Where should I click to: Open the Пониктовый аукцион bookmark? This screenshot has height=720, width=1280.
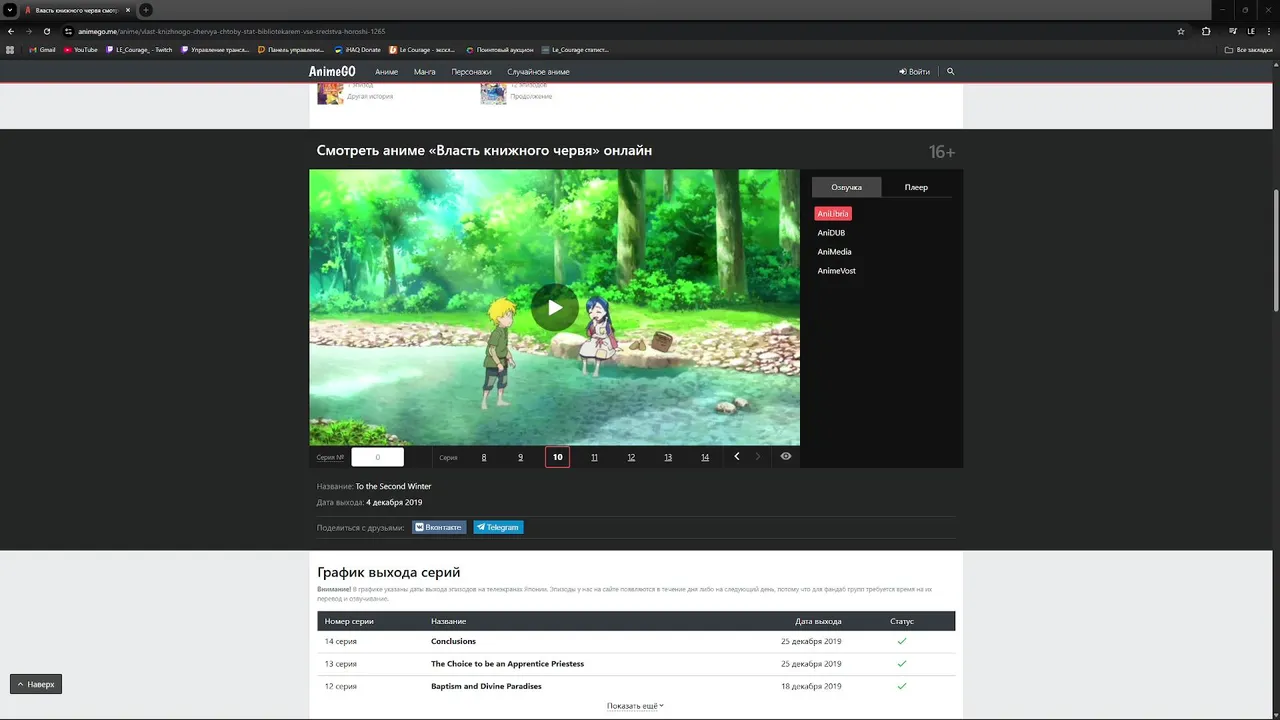[x=500, y=49]
